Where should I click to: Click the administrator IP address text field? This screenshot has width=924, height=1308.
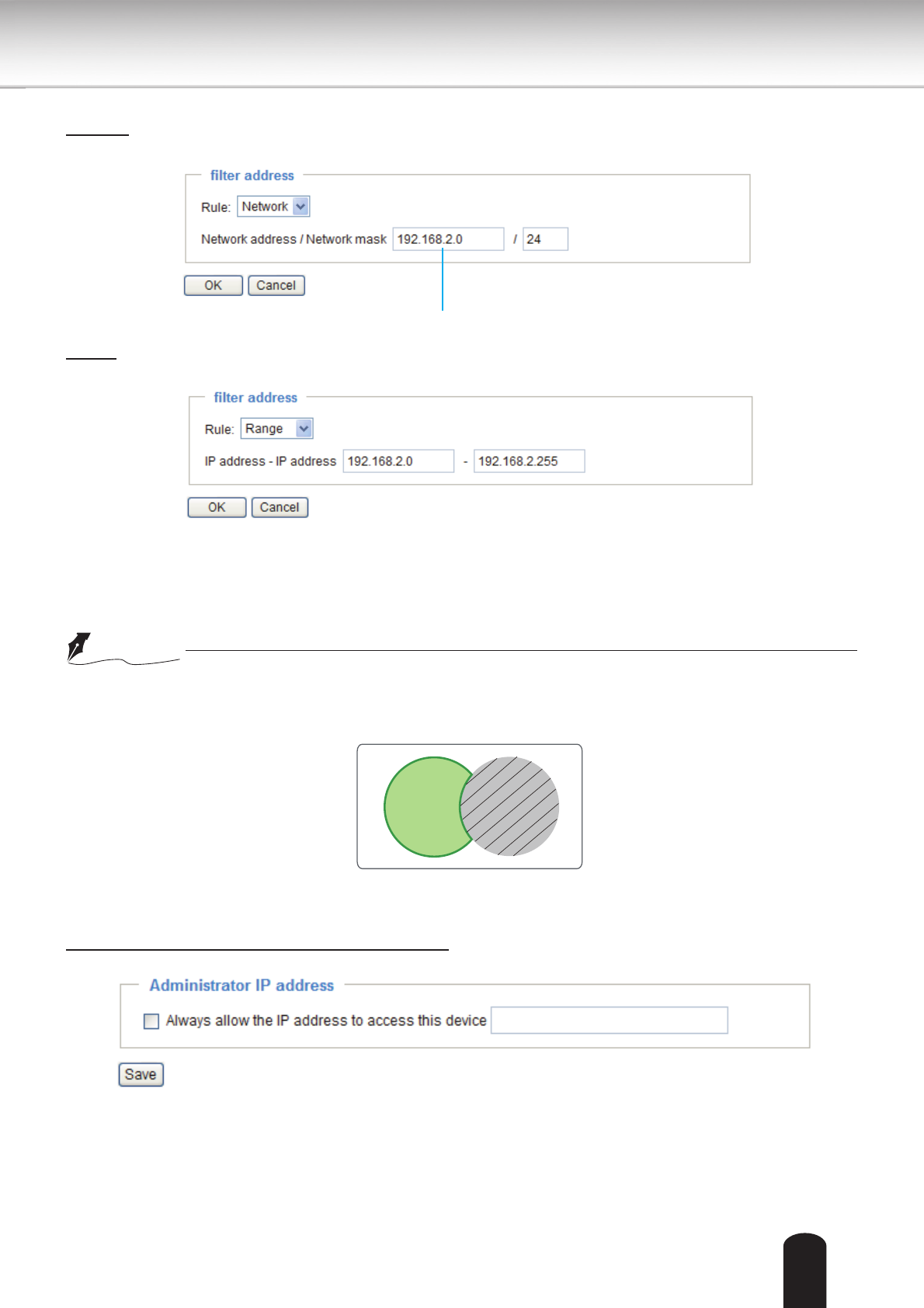tap(610, 1021)
